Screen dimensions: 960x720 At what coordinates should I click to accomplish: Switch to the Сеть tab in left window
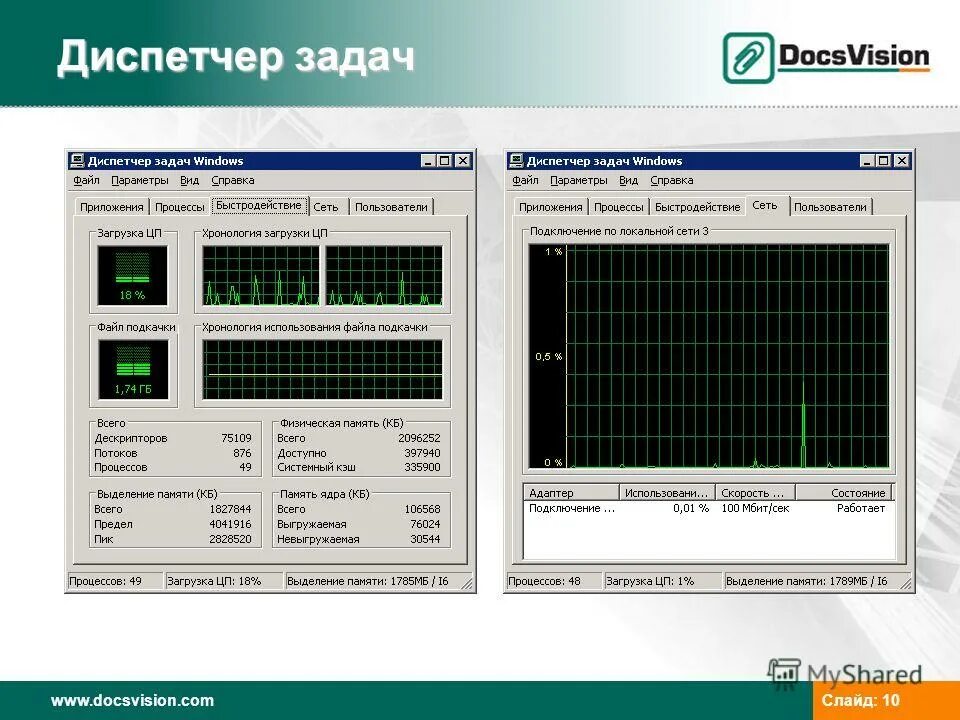[x=326, y=204]
